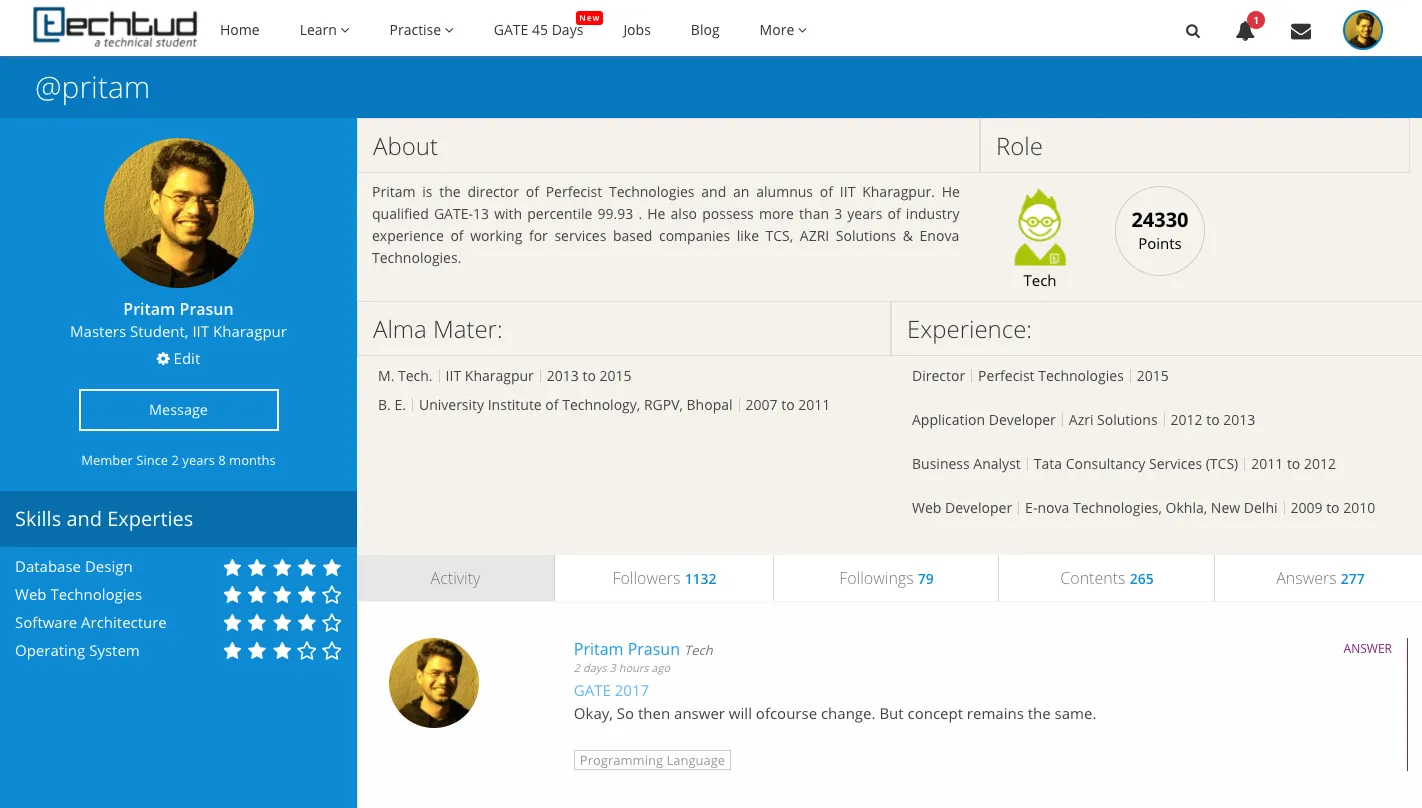The height and width of the screenshot is (808, 1422).
Task: Click the techtud logo
Action: 114,28
